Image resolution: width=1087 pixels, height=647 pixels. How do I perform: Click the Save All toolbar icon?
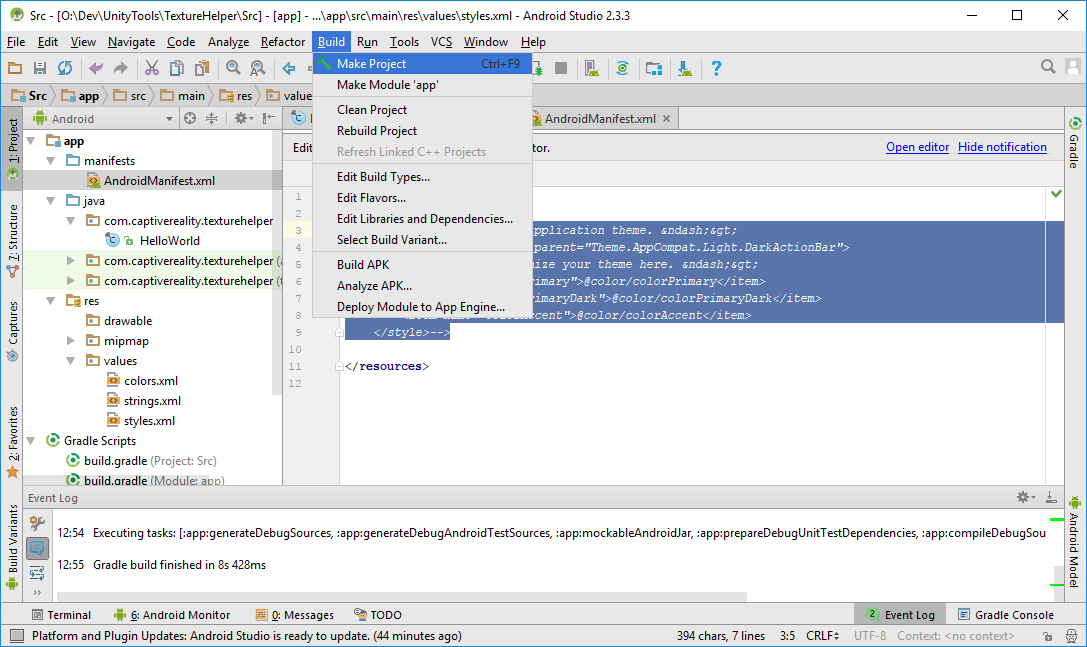coord(40,68)
